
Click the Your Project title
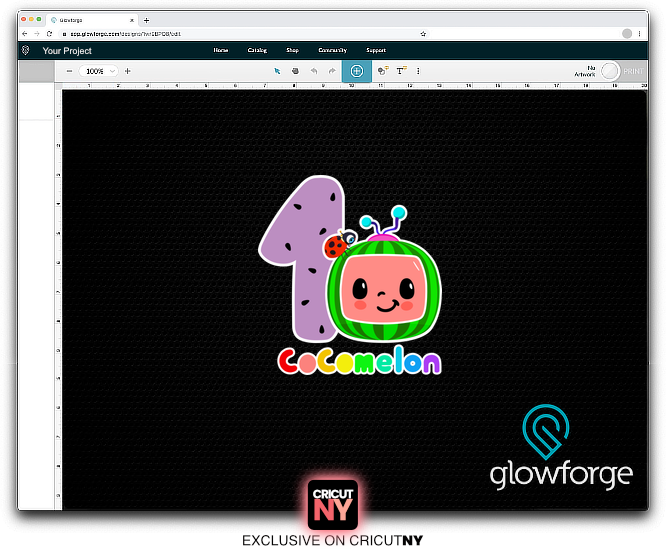pos(67,51)
